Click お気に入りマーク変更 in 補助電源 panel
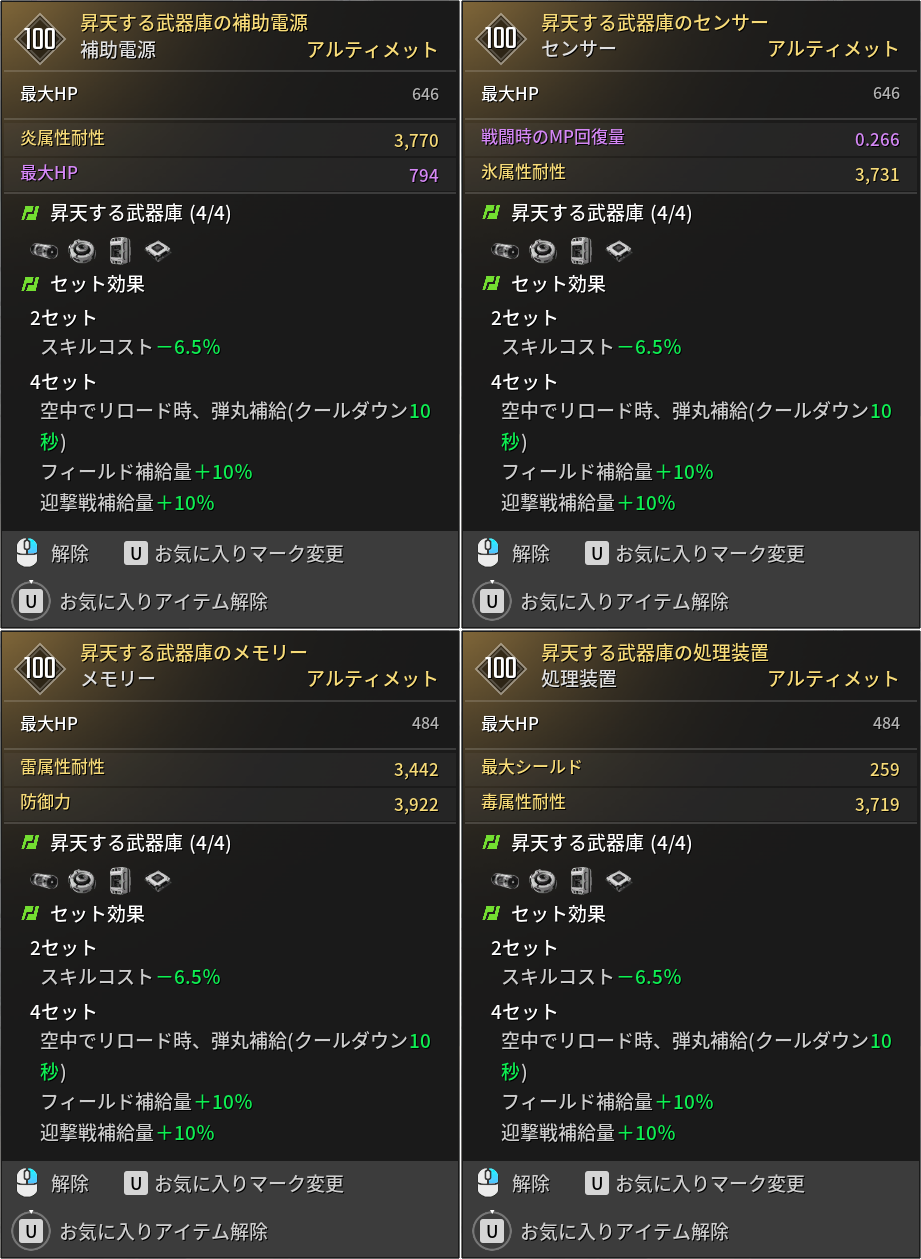 [249, 553]
